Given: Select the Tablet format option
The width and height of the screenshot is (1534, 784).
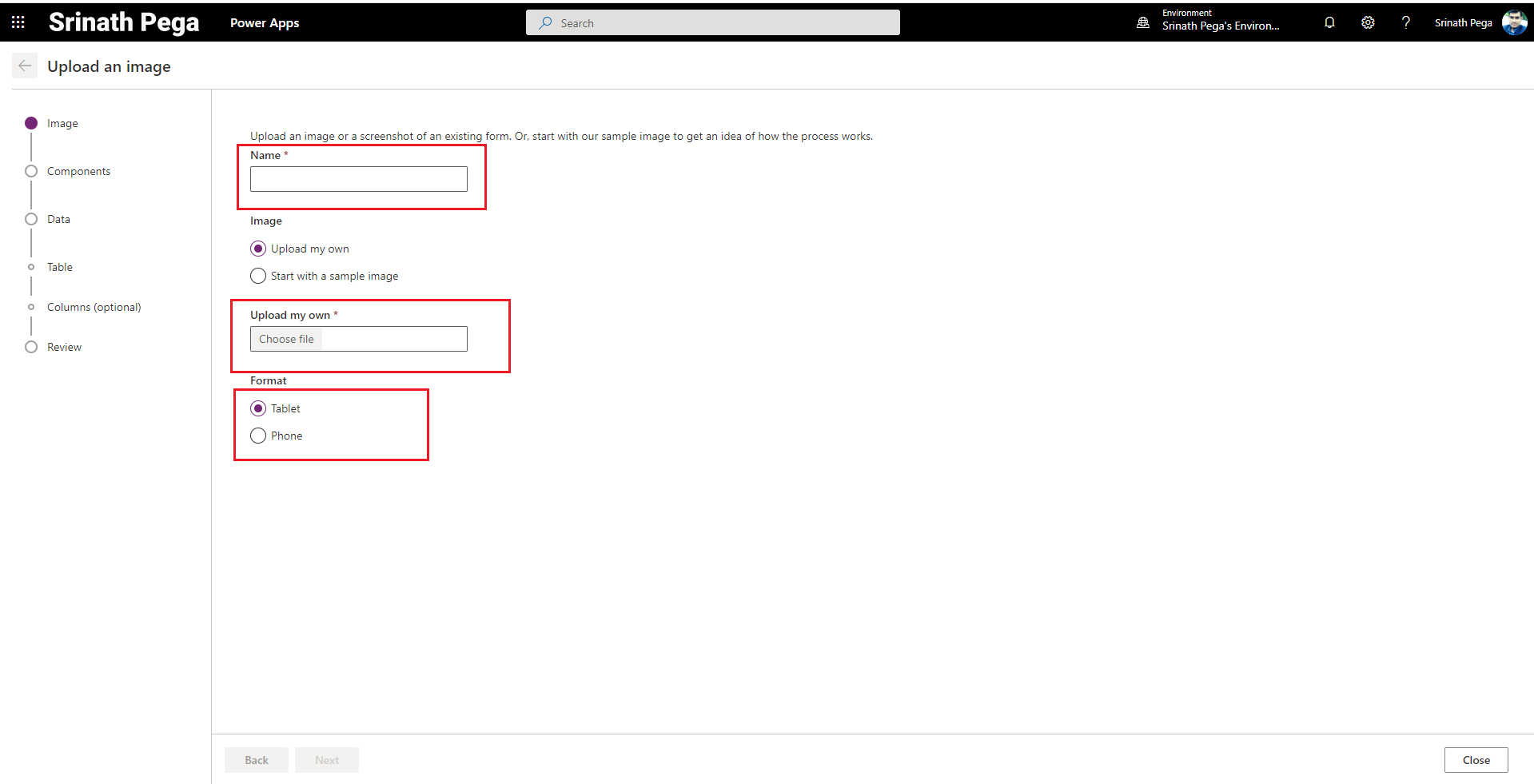Looking at the screenshot, I should (x=258, y=408).
